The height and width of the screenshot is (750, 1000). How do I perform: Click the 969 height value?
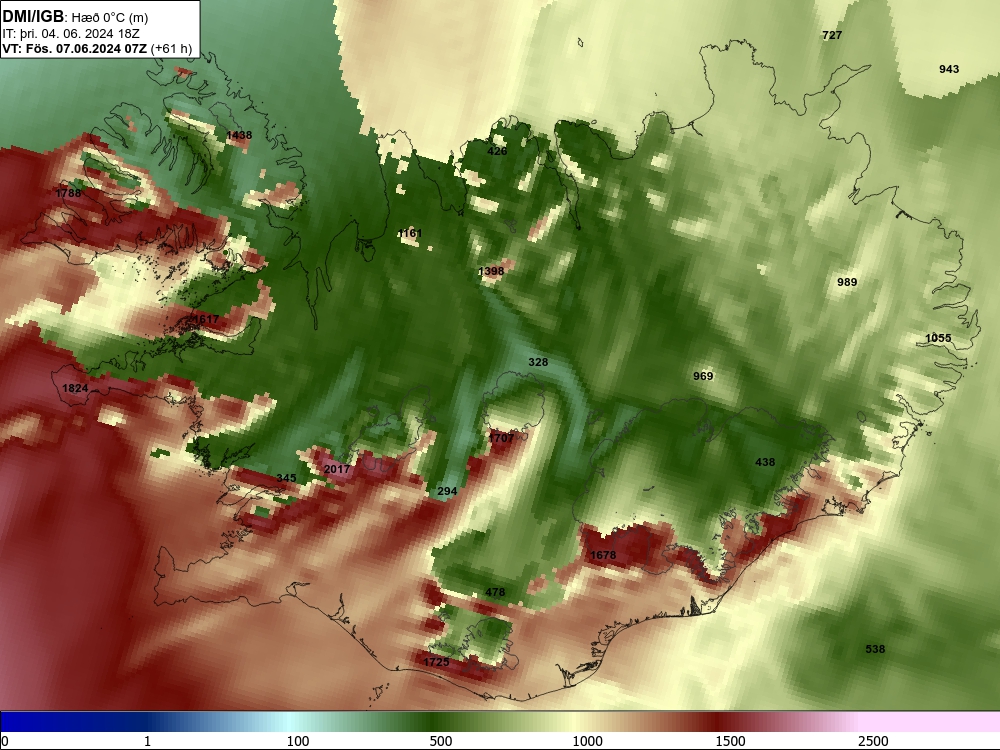pyautogui.click(x=703, y=376)
